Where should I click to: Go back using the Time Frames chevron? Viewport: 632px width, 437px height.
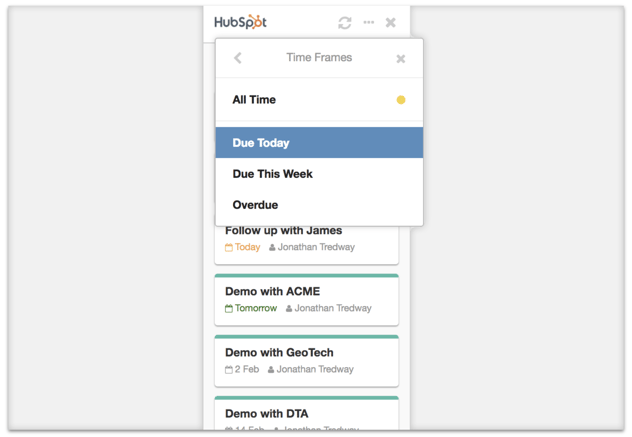[x=238, y=58]
